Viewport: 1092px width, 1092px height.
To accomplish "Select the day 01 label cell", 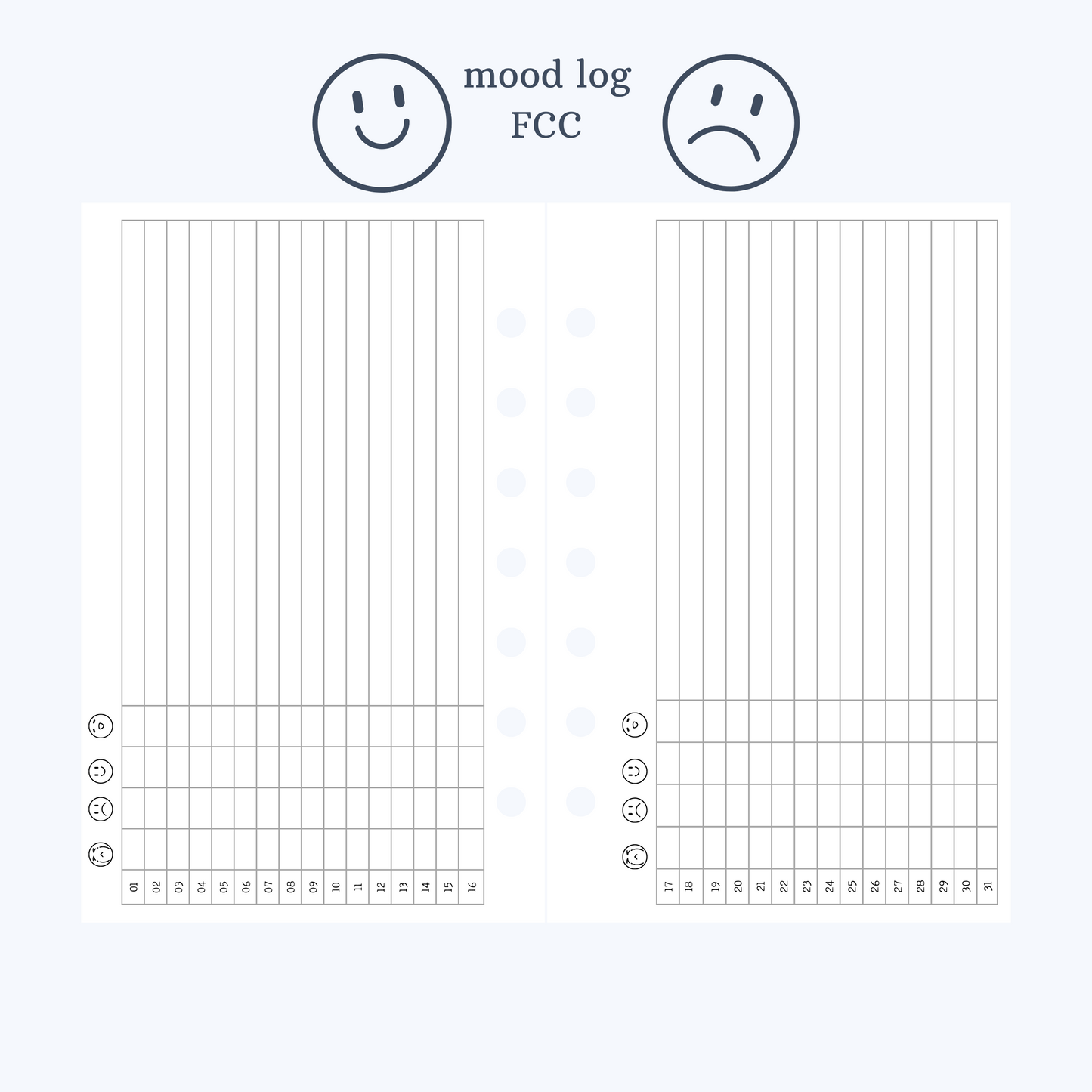I will 134,887.
